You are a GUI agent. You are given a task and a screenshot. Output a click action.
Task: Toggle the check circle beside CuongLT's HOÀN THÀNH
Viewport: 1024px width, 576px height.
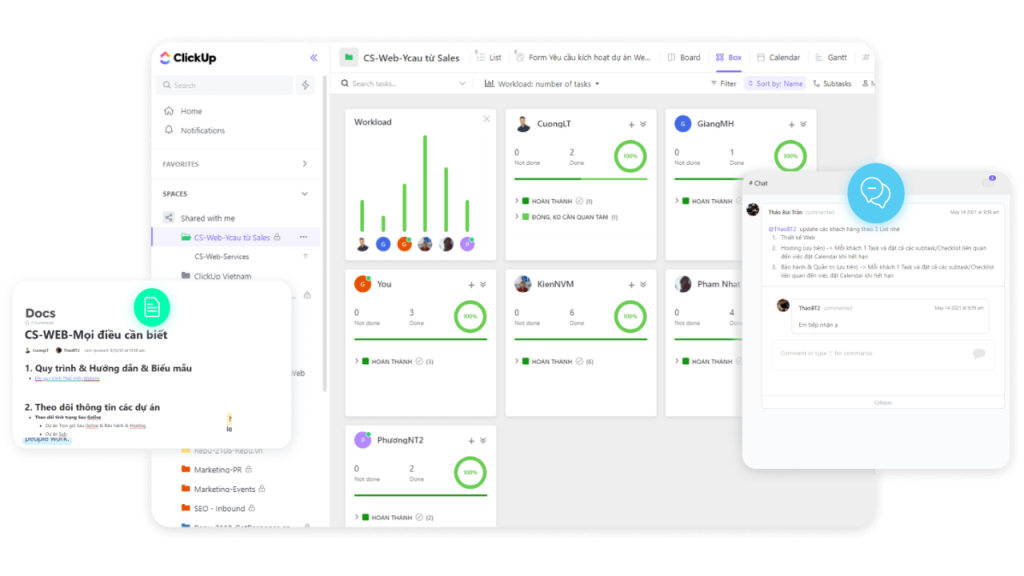tap(579, 201)
